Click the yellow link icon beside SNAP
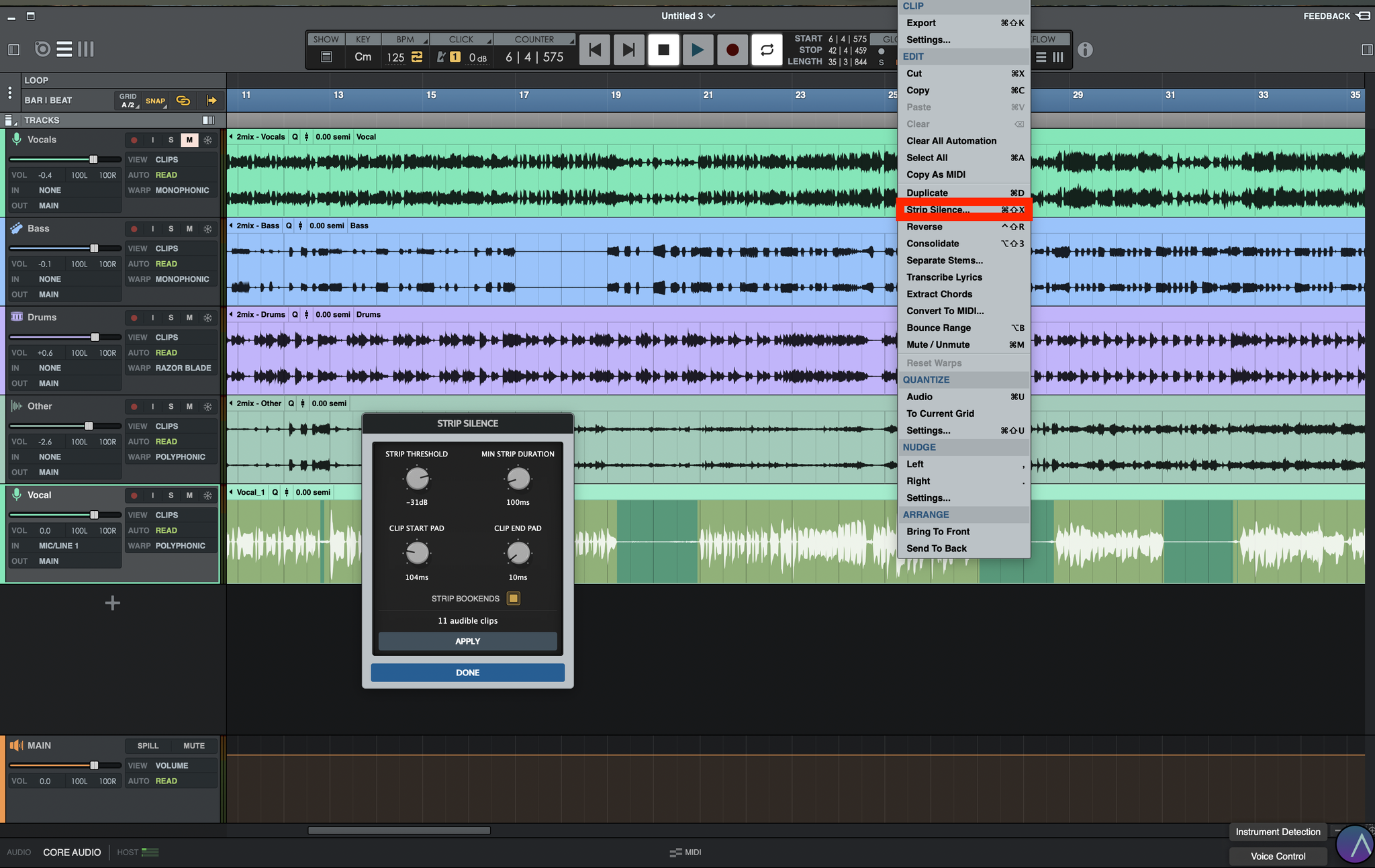 (x=183, y=101)
